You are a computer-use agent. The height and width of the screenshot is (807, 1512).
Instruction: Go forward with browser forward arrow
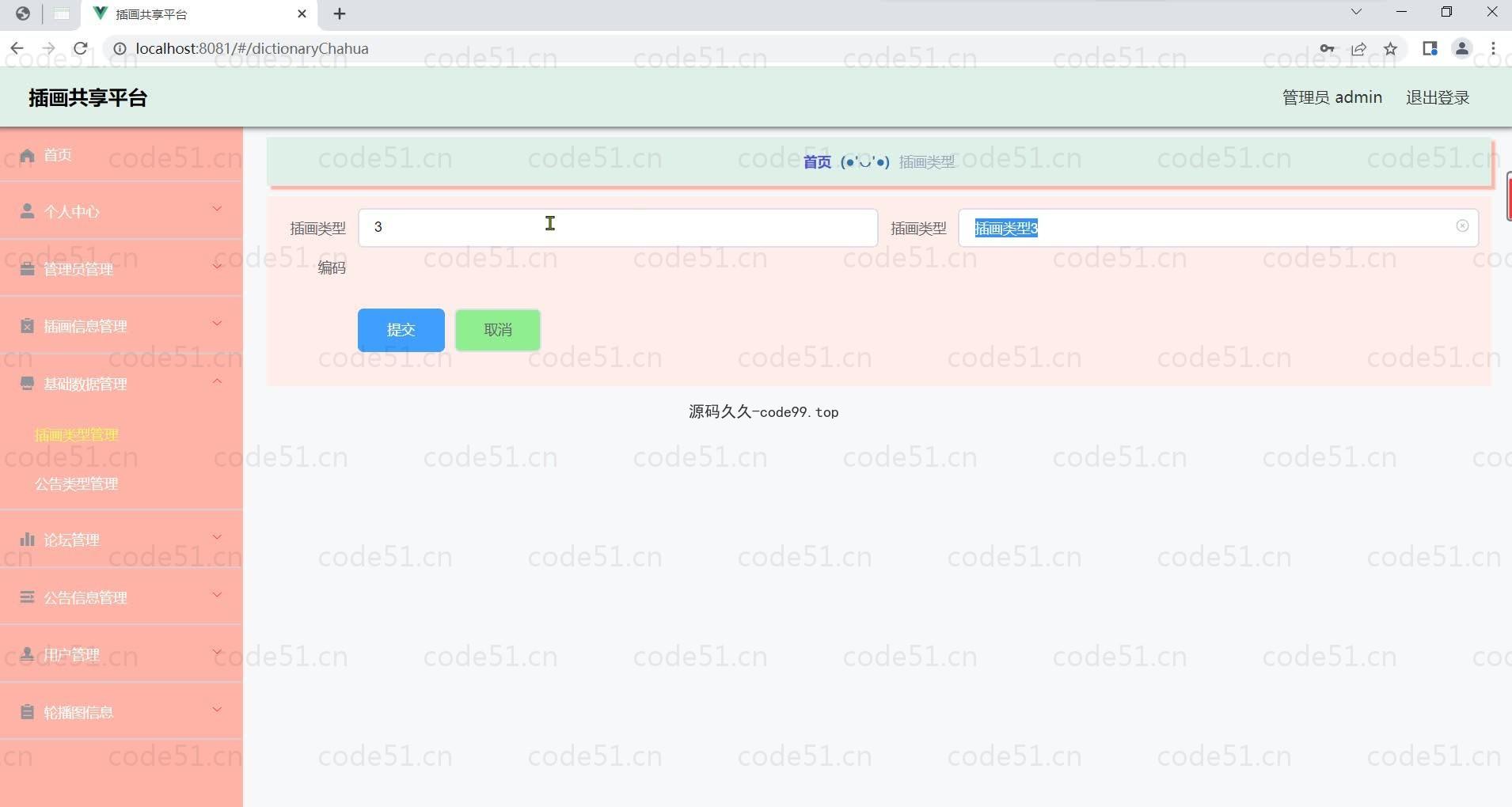tap(48, 48)
